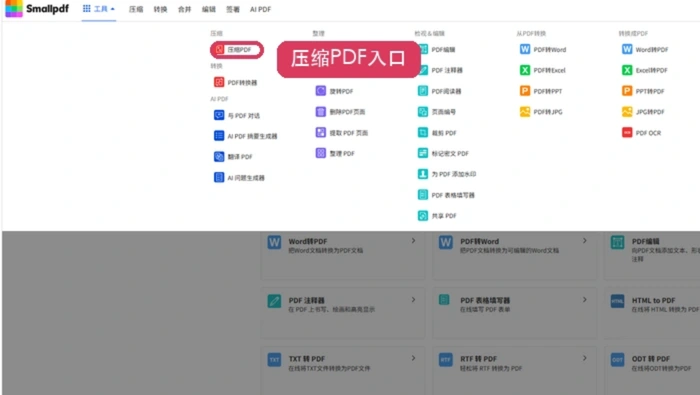The width and height of the screenshot is (700, 395).
Task: Open the ODT 转 PDF card
Action: [652, 370]
